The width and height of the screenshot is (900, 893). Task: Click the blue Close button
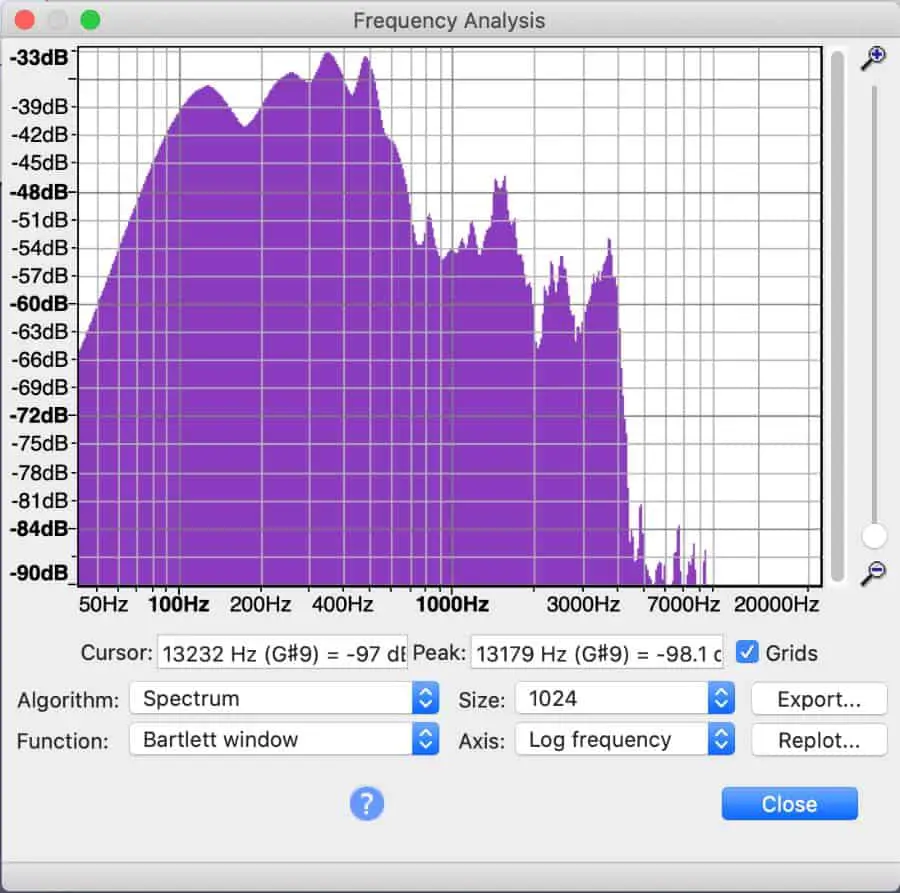(790, 803)
